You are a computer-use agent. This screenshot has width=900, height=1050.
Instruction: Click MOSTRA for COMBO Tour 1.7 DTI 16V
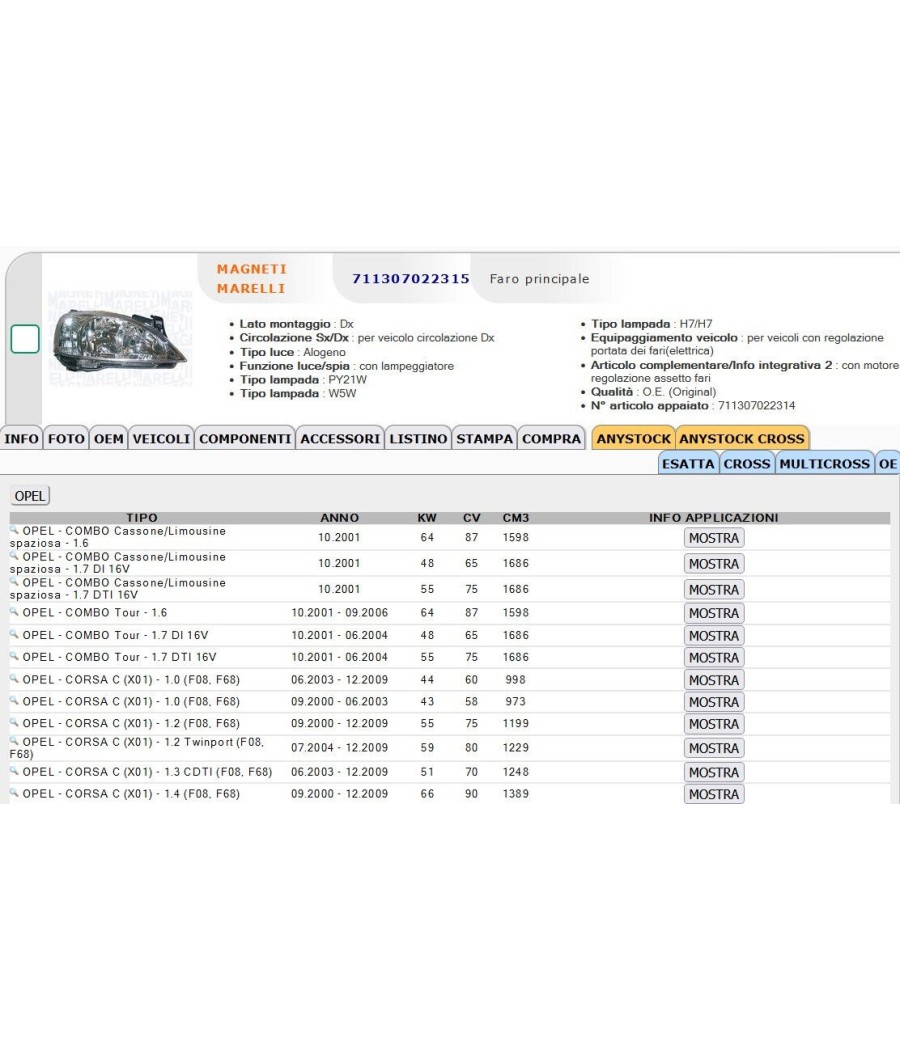tap(714, 658)
